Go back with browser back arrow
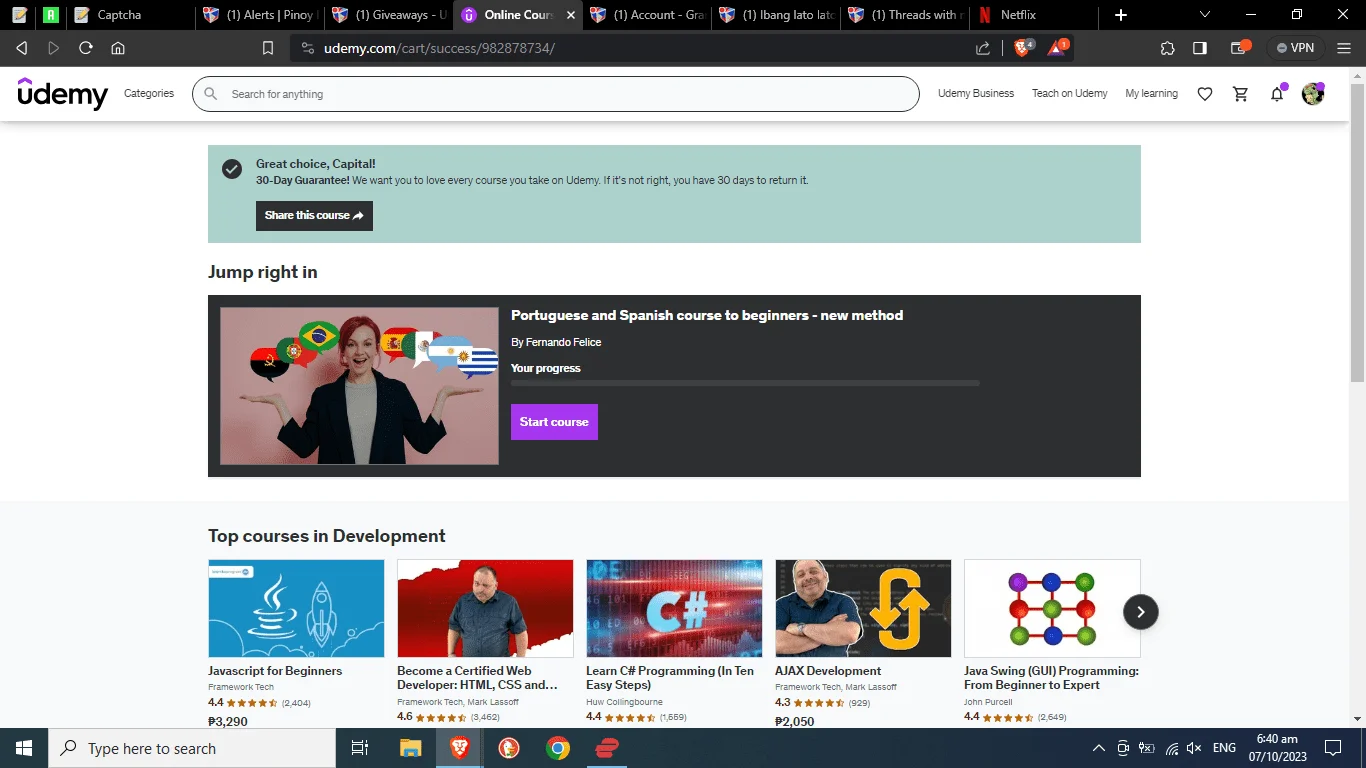 point(22,48)
